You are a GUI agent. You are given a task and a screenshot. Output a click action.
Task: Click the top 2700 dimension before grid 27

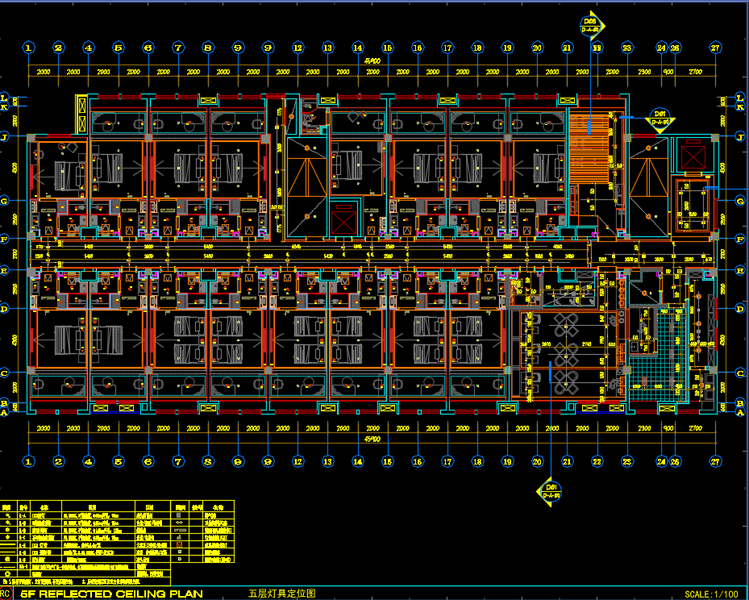696,72
